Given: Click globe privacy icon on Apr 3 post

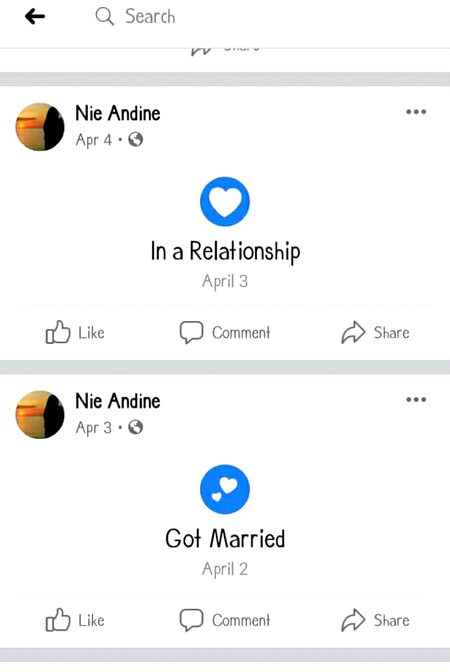Looking at the screenshot, I should click(x=136, y=427).
